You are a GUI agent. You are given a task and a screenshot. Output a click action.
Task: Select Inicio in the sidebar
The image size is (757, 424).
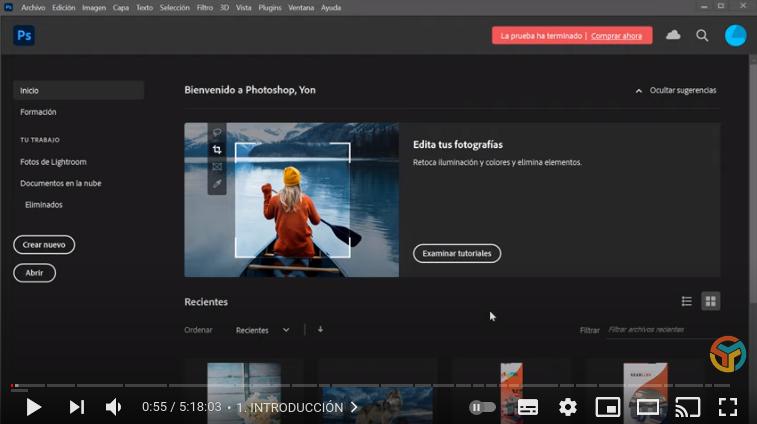coord(78,90)
